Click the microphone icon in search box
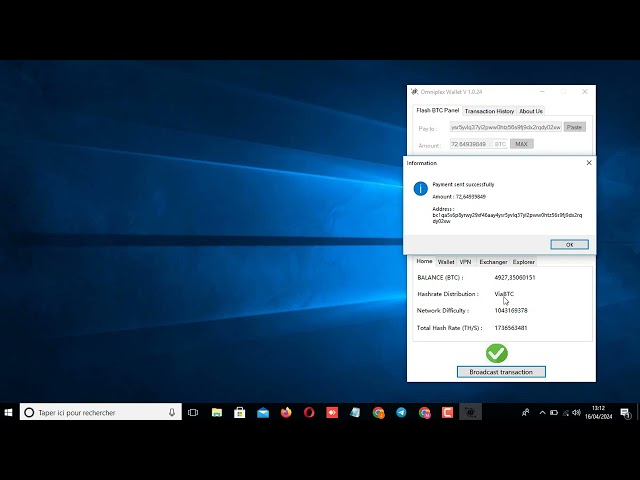 pos(172,413)
